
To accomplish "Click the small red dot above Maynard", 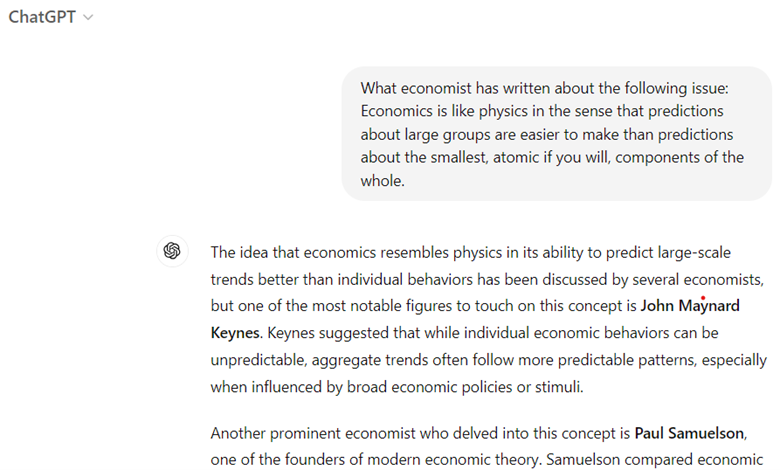I will (x=703, y=298).
